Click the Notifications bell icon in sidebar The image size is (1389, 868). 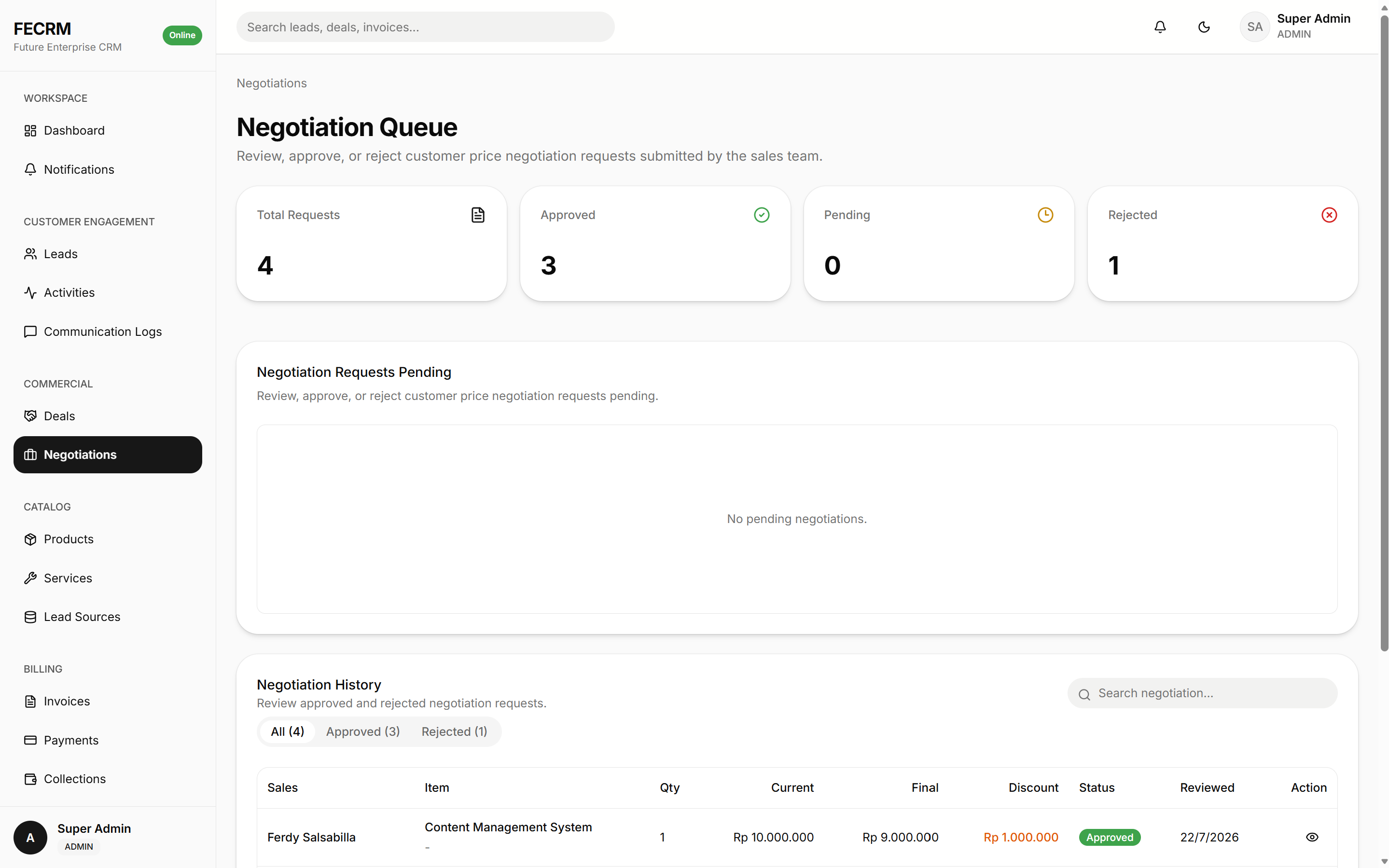click(30, 169)
